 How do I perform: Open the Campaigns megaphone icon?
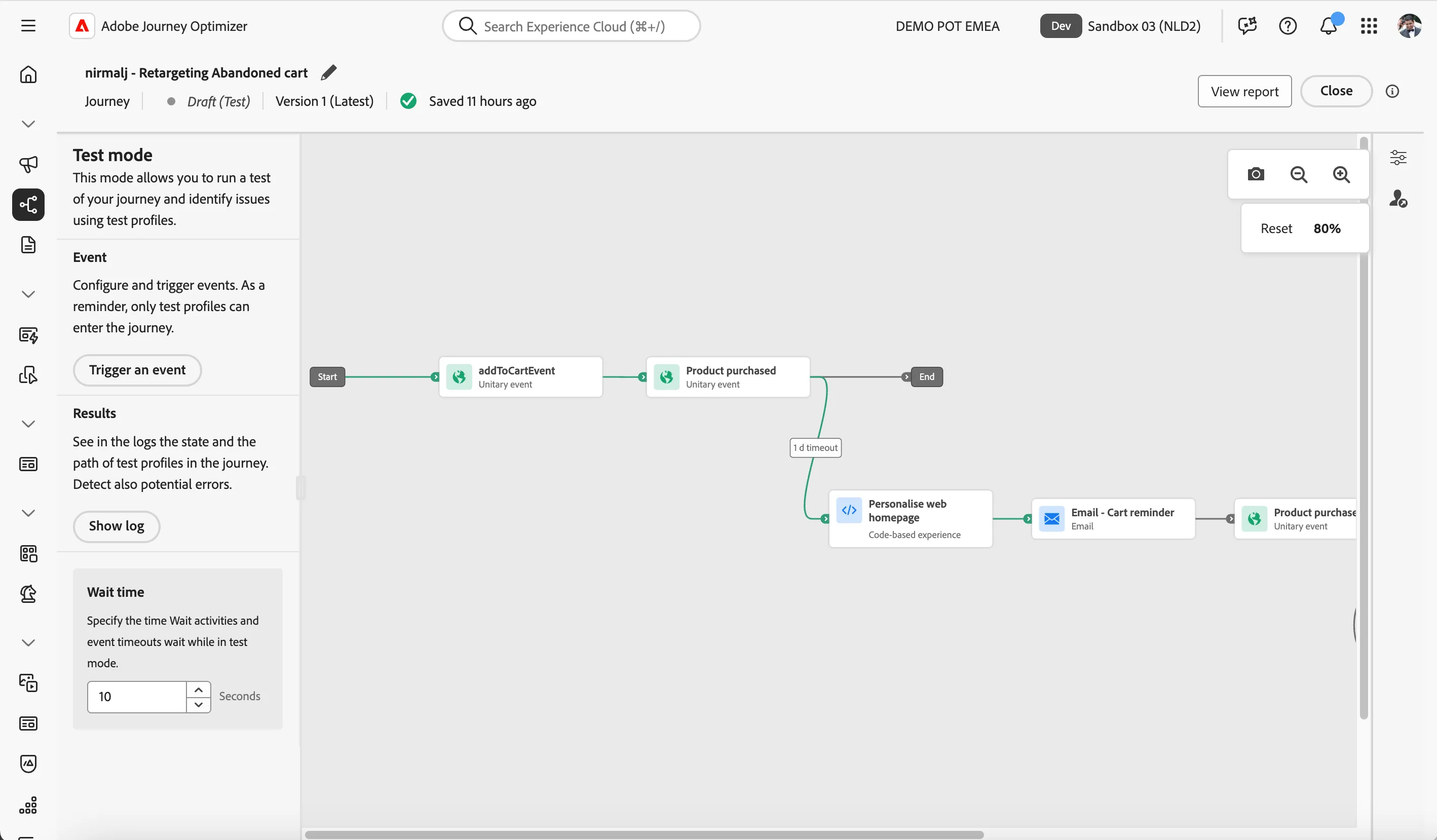(x=28, y=164)
